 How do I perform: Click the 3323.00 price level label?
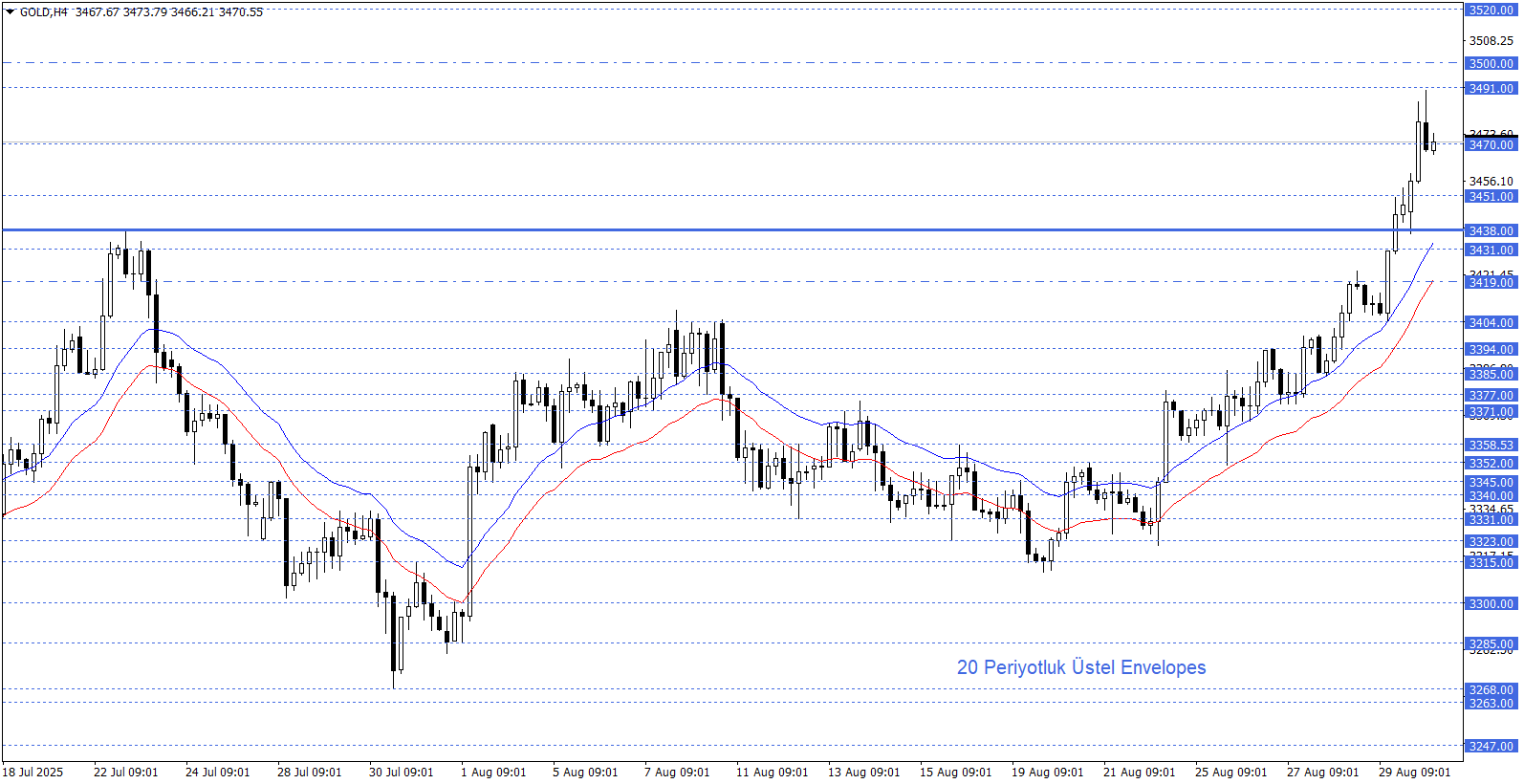1491,542
